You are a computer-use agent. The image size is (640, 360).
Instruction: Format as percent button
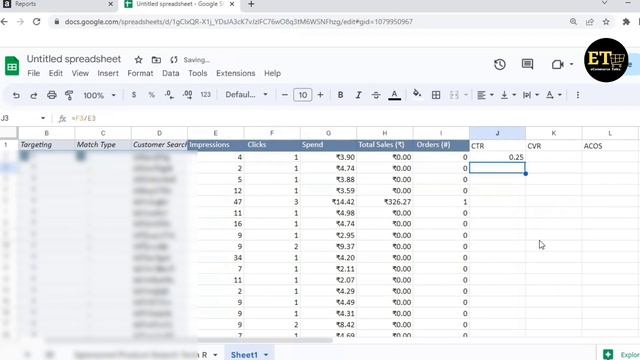tap(151, 95)
